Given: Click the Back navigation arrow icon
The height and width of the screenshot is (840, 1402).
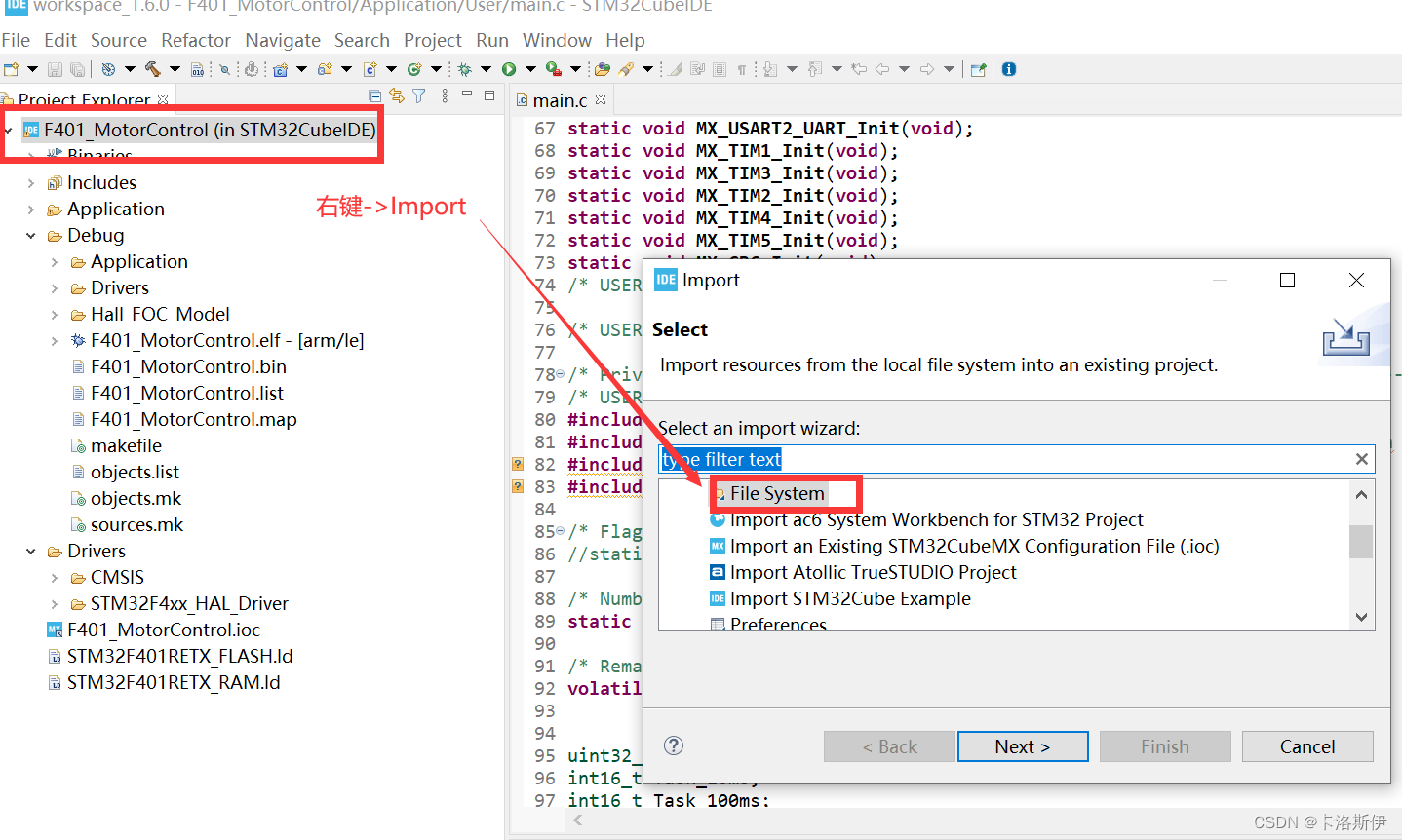Looking at the screenshot, I should point(882,69).
